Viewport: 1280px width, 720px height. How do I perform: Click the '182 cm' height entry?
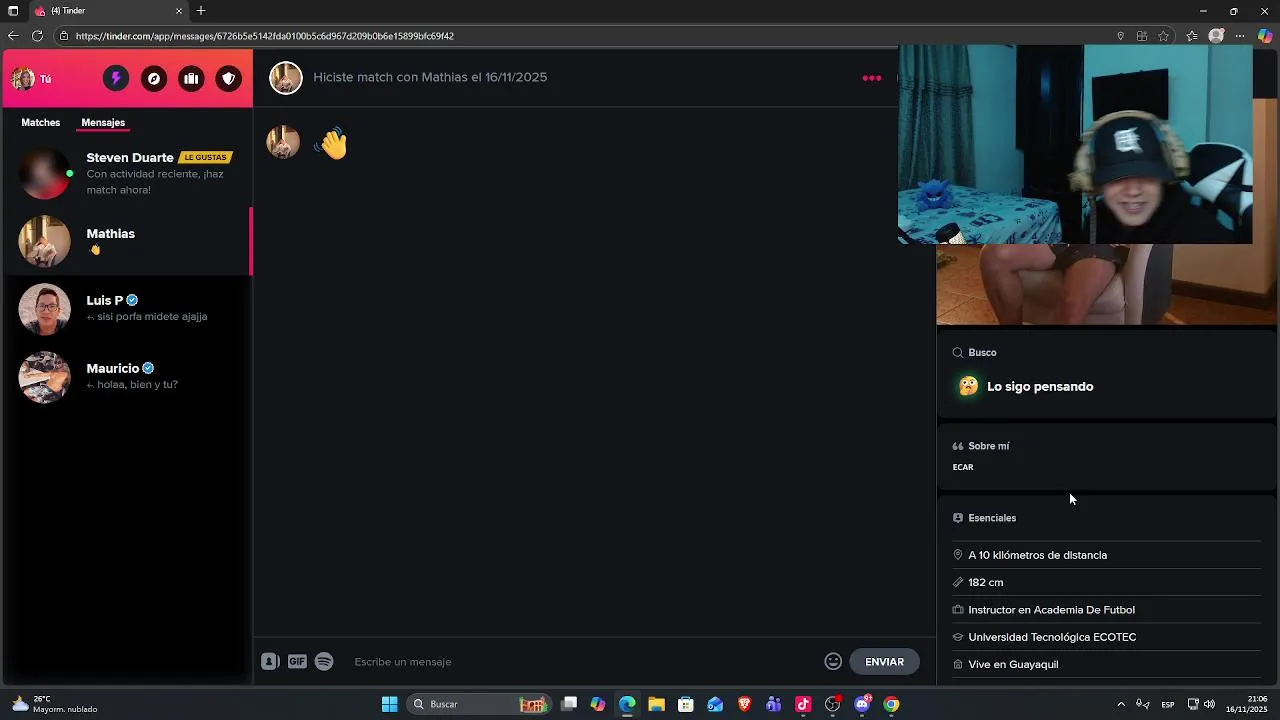tap(986, 582)
